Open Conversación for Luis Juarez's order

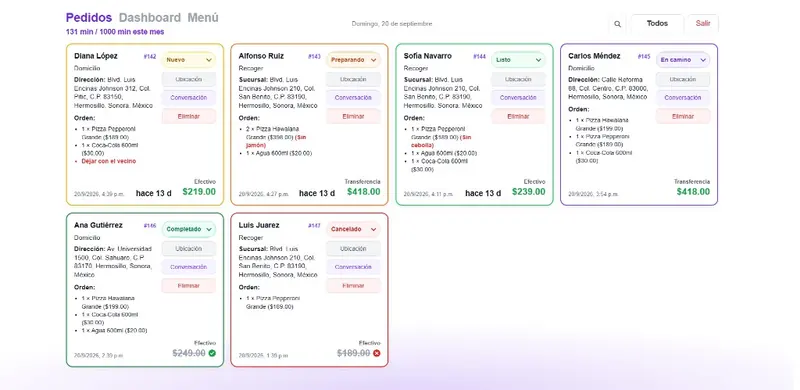pyautogui.click(x=354, y=267)
